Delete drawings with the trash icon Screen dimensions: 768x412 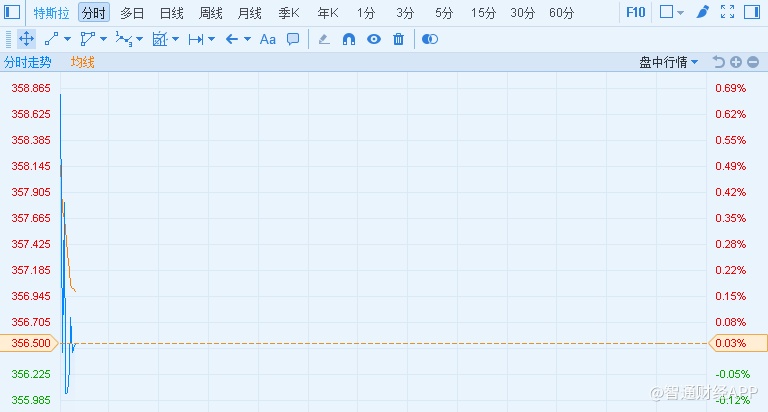[x=399, y=39]
